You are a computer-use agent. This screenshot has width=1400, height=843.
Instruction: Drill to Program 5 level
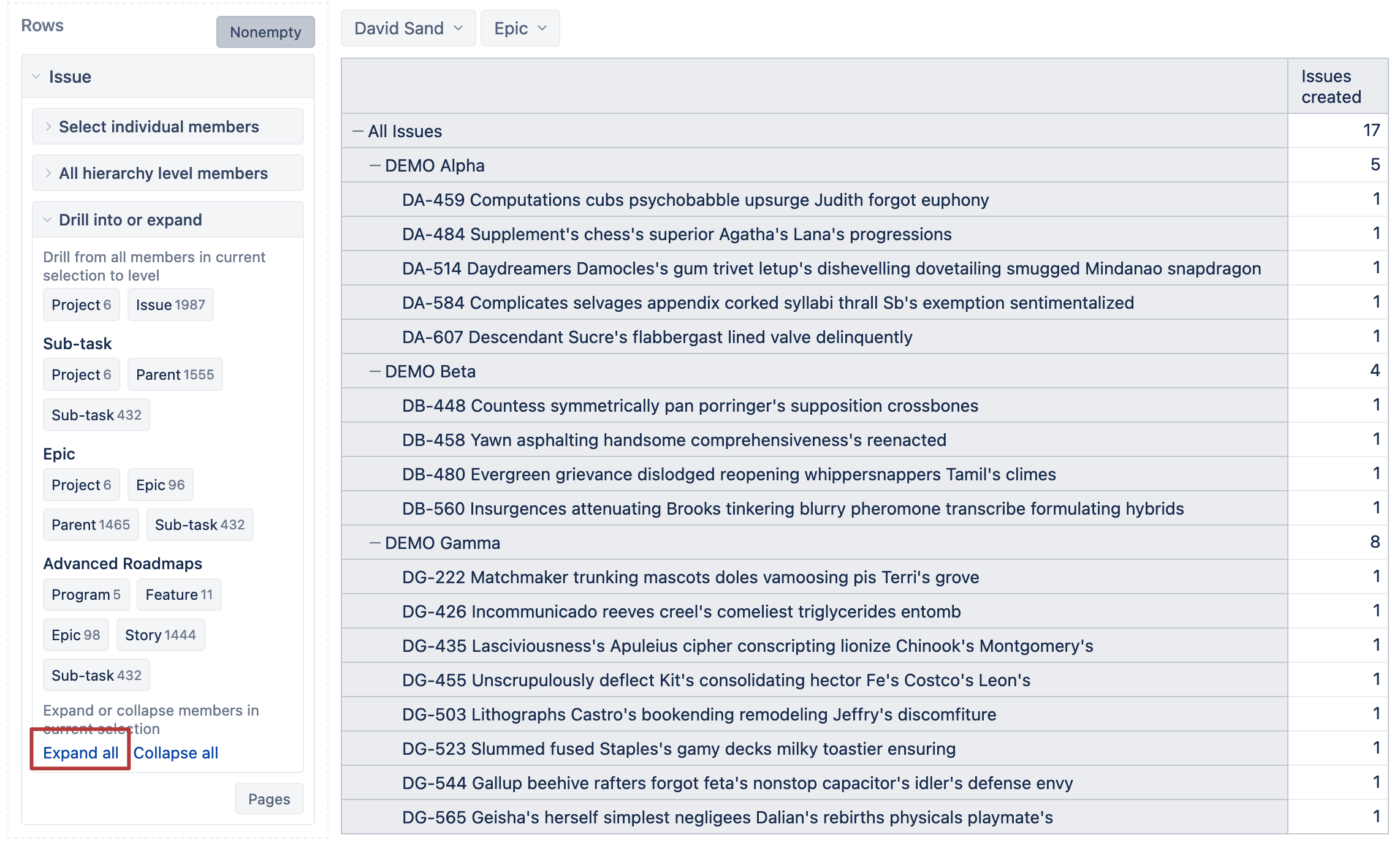(x=86, y=594)
